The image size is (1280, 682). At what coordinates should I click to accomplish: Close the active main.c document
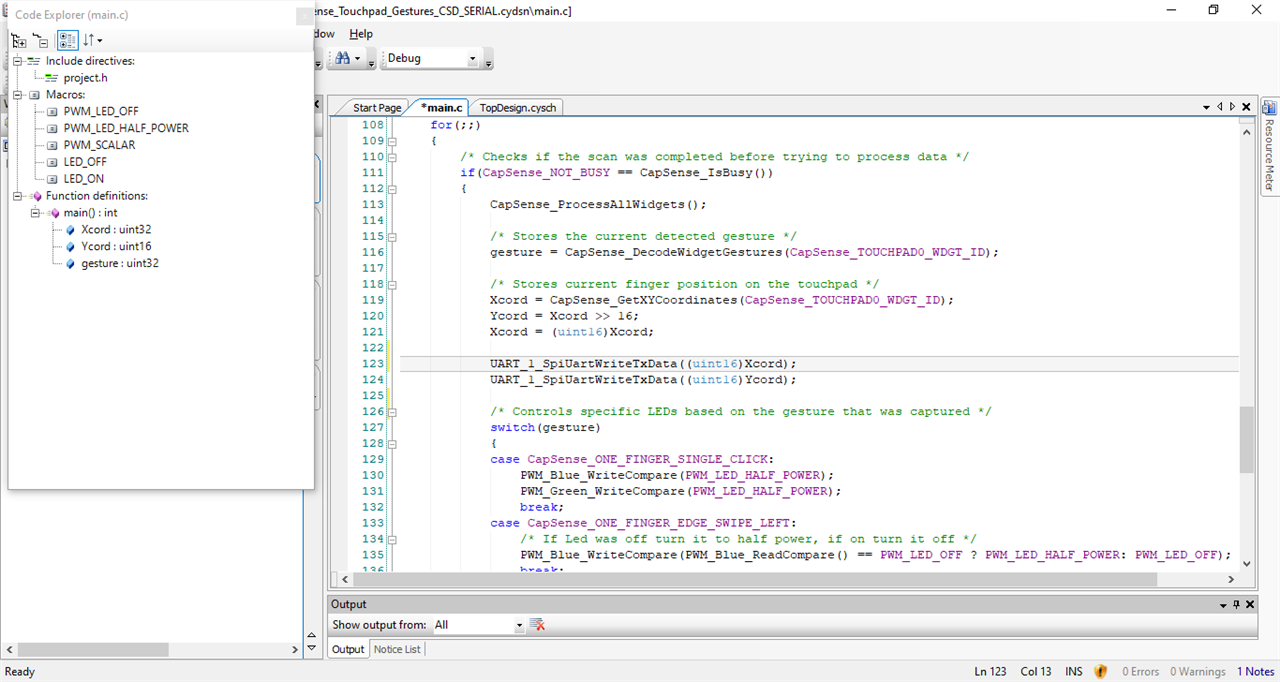1246,107
